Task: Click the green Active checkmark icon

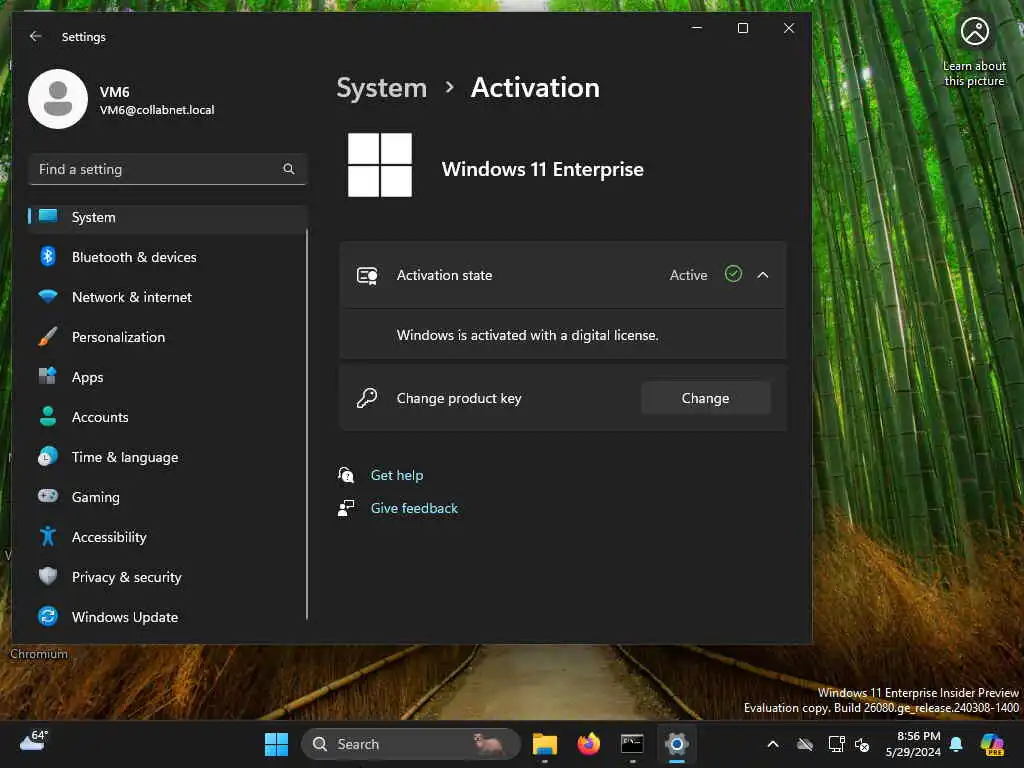Action: point(733,274)
